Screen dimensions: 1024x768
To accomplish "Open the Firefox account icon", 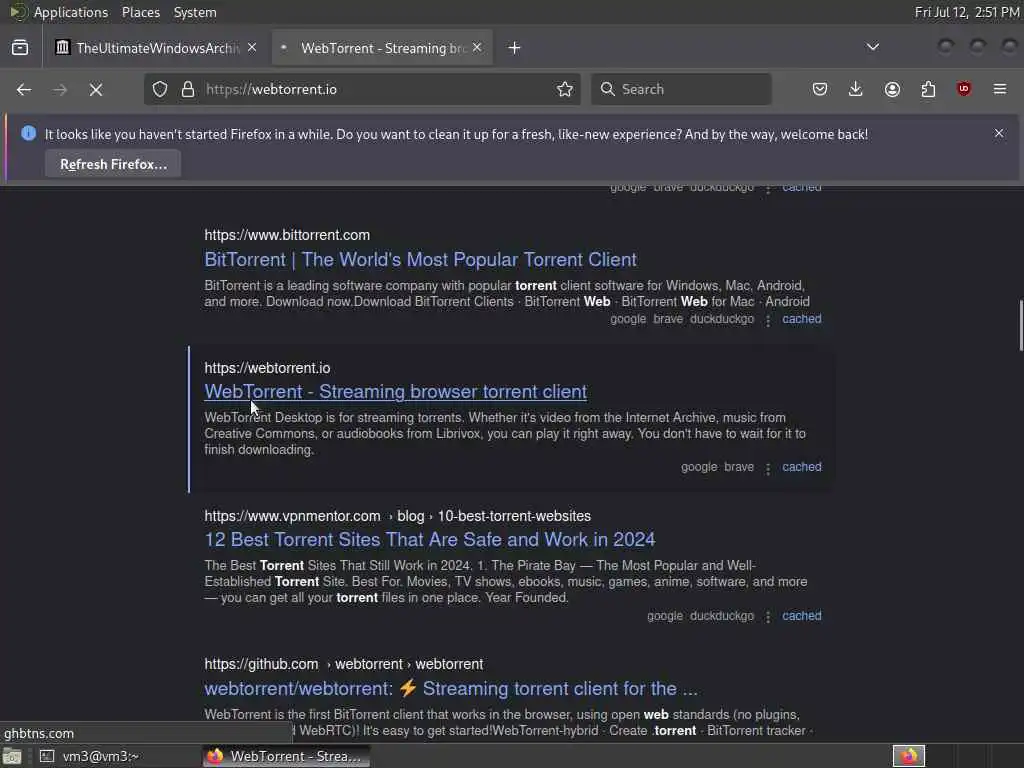I will click(892, 89).
